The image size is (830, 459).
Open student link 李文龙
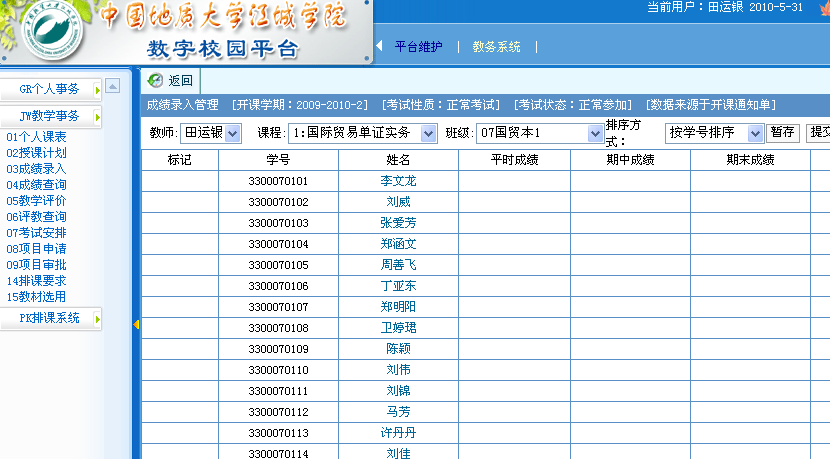coord(398,181)
